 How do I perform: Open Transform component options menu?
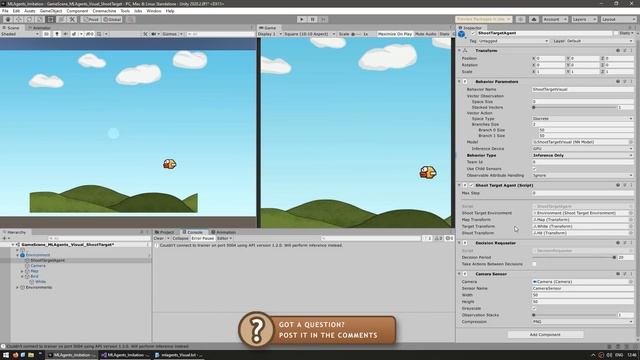[x=631, y=51]
